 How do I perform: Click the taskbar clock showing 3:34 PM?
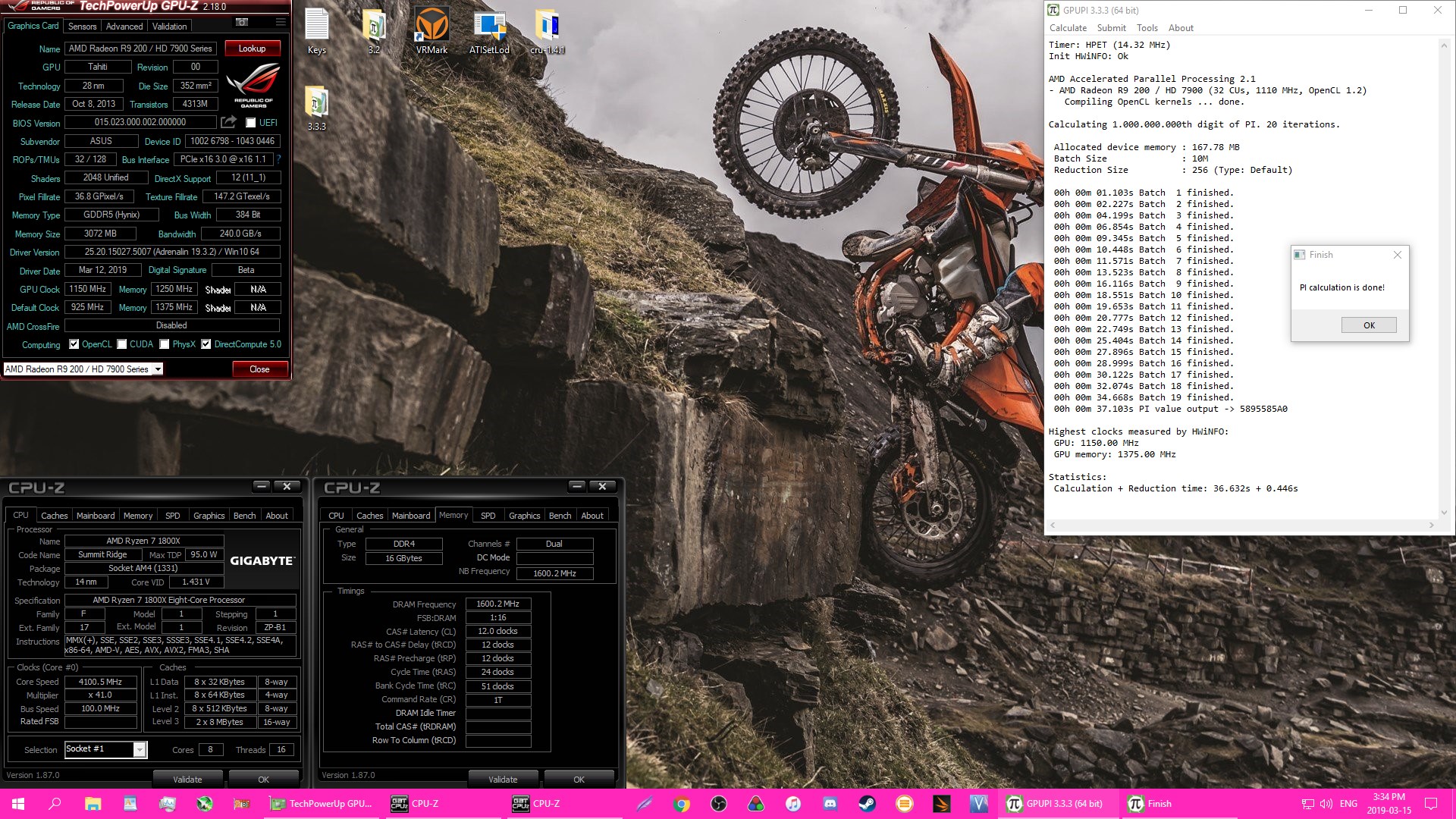[1389, 804]
